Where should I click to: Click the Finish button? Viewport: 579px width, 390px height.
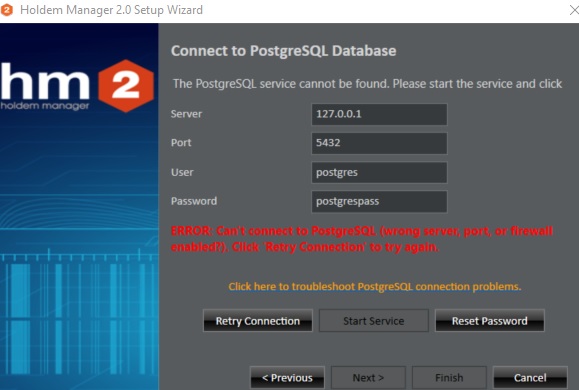pos(449,378)
